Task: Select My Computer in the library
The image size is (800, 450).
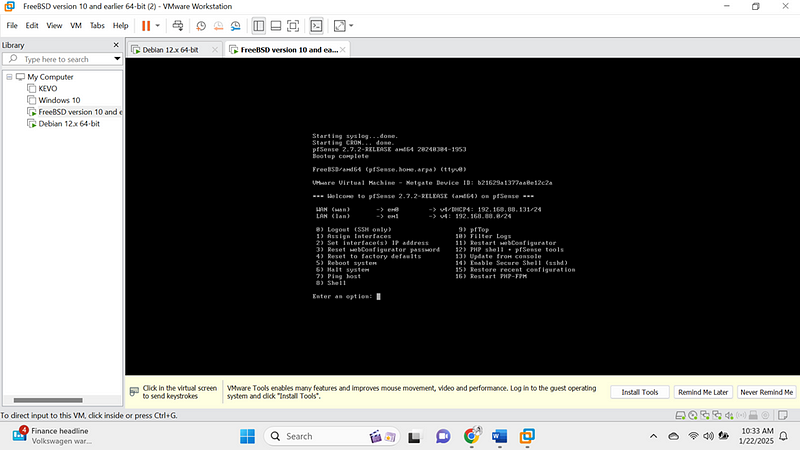Action: (50, 77)
